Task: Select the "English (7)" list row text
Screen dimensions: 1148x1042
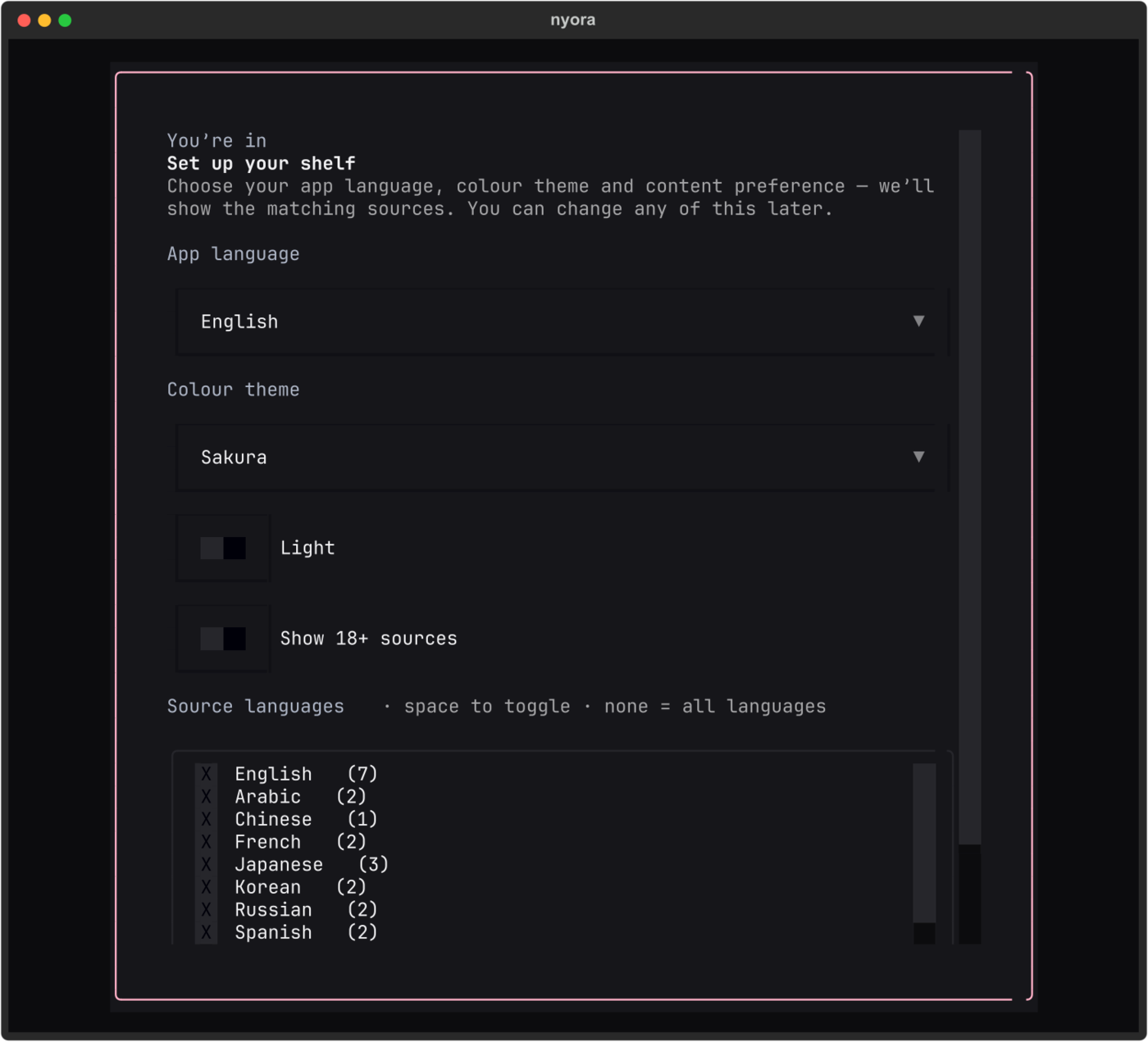Action: [x=306, y=774]
